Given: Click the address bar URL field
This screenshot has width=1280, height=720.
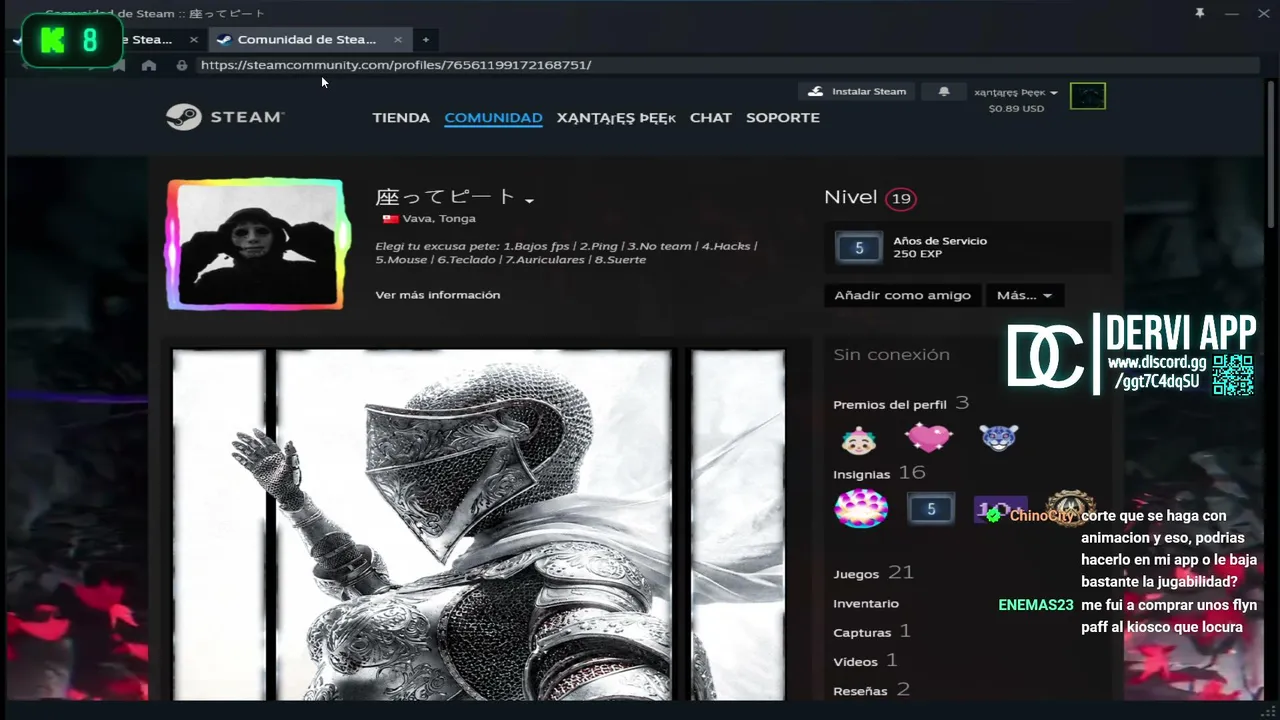Looking at the screenshot, I should [x=728, y=65].
